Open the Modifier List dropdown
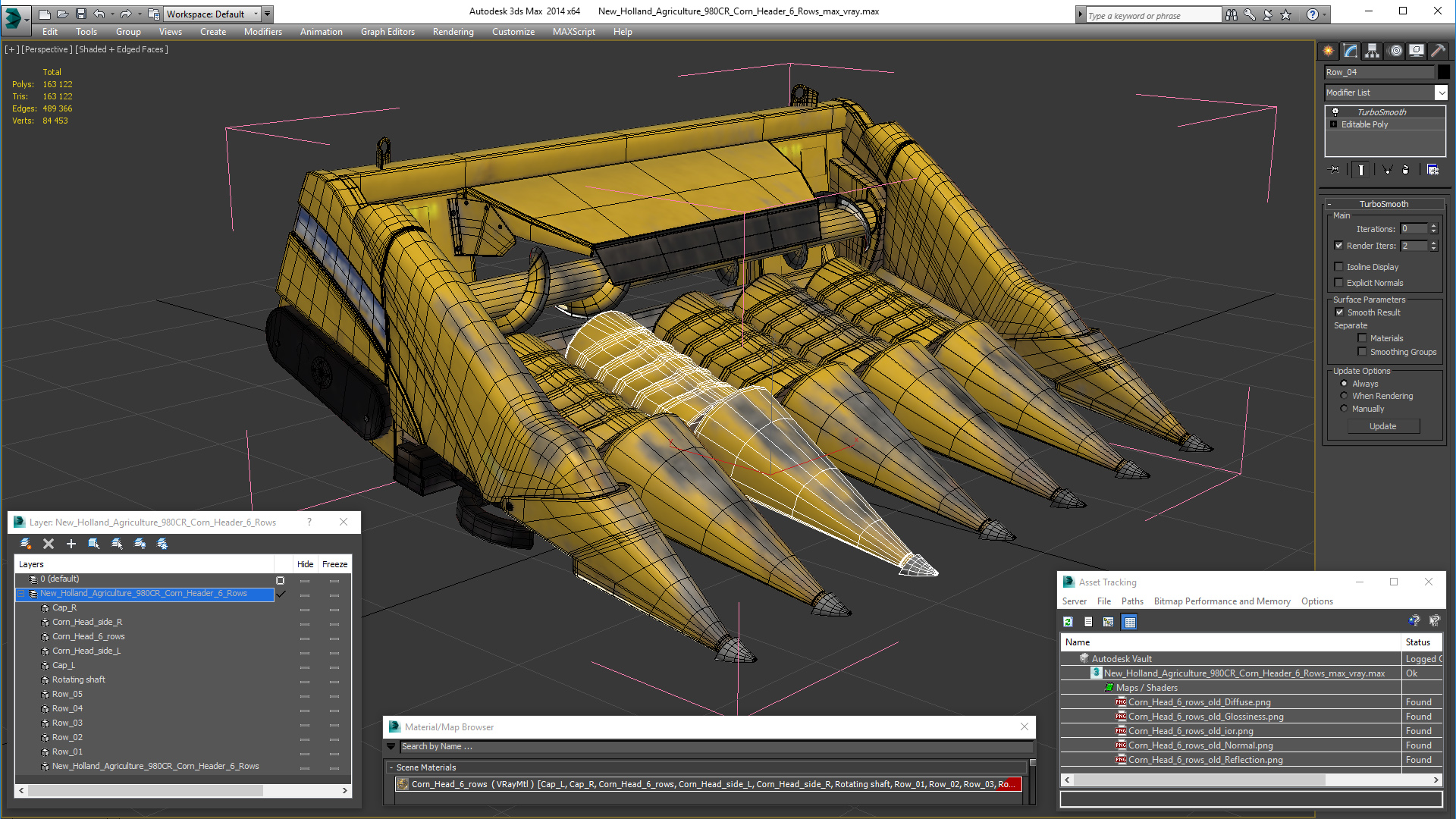The height and width of the screenshot is (819, 1456). pos(1441,93)
